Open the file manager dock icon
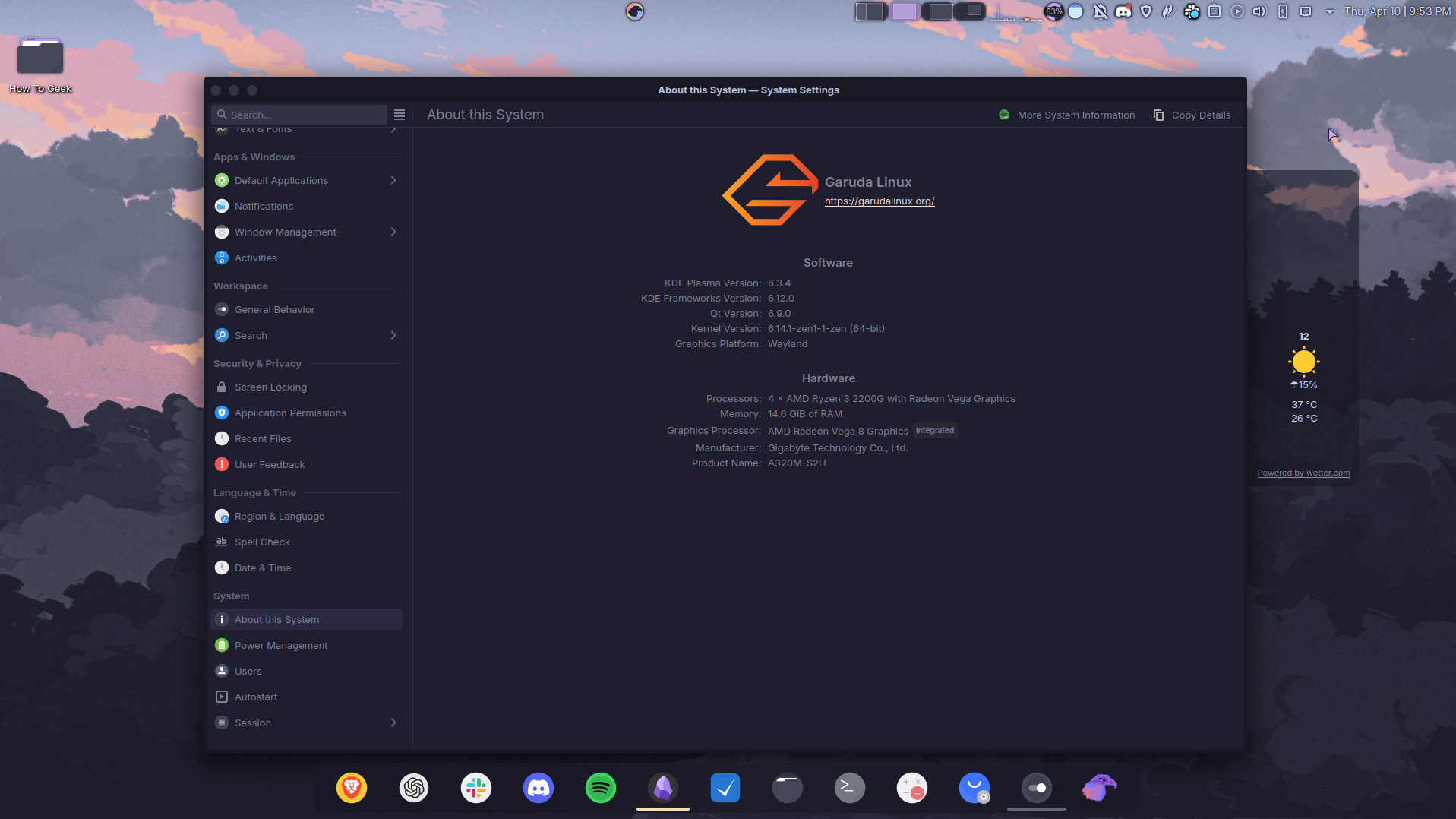The height and width of the screenshot is (819, 1456). tap(788, 788)
